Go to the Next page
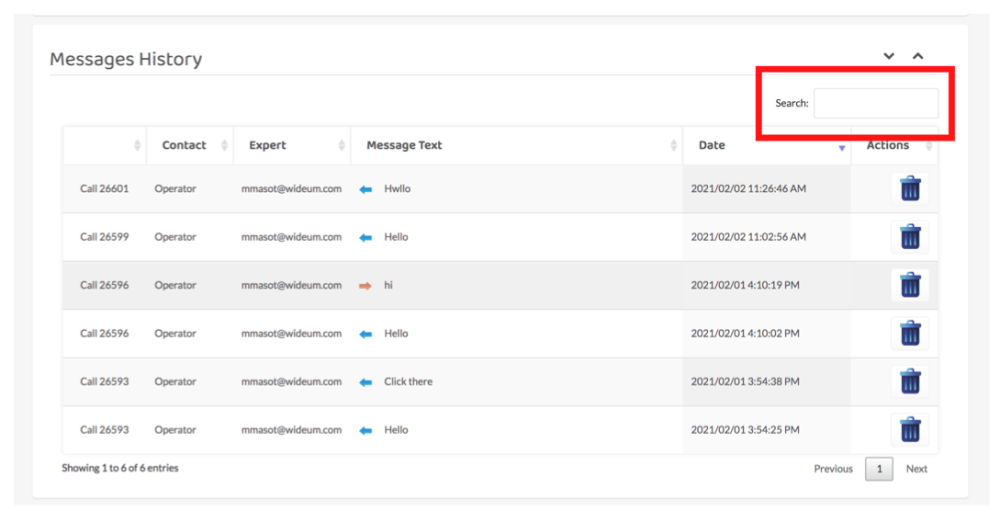The height and width of the screenshot is (511, 1000). pyautogui.click(x=916, y=469)
